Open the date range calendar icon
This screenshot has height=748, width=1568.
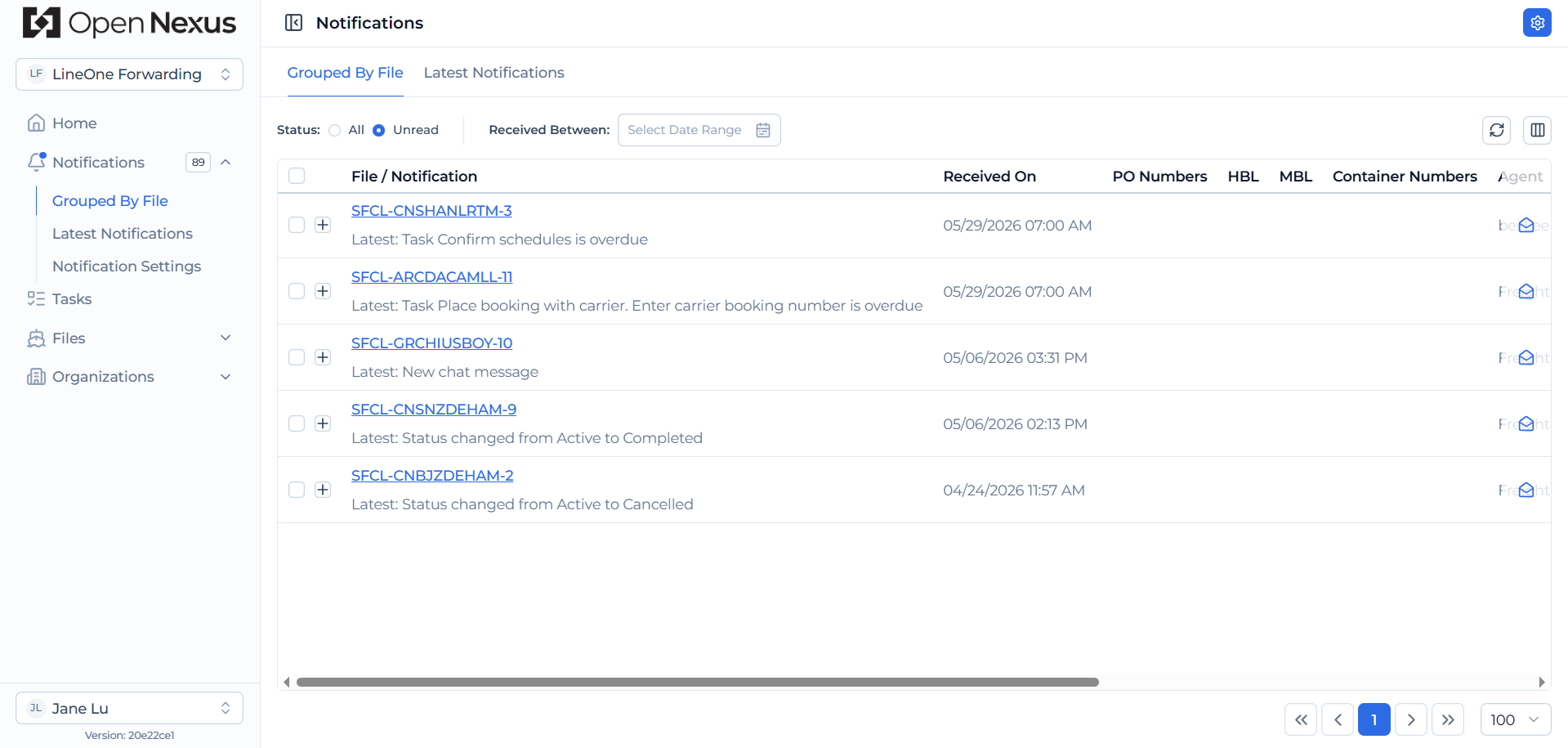click(763, 130)
